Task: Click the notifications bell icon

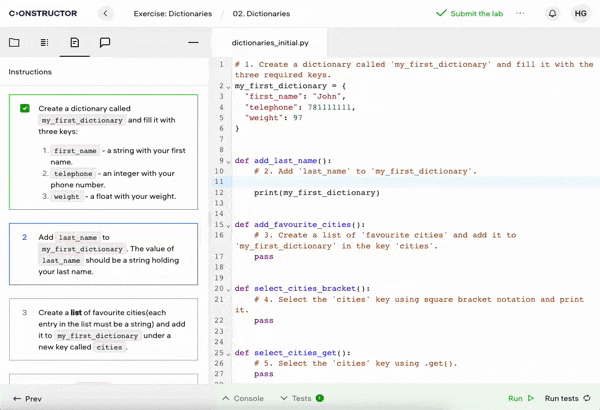Action: click(552, 14)
